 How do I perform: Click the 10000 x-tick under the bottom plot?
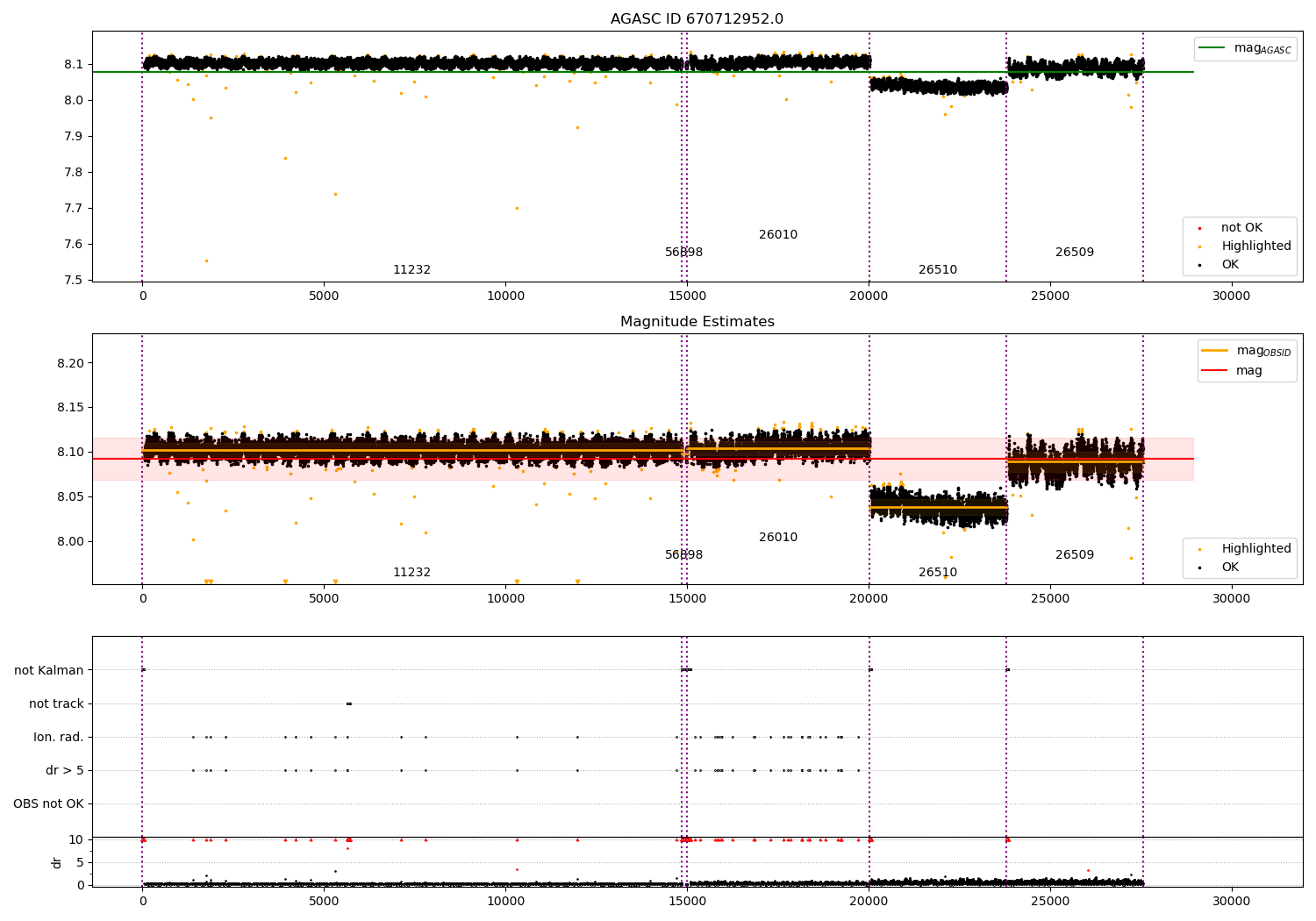click(x=505, y=902)
